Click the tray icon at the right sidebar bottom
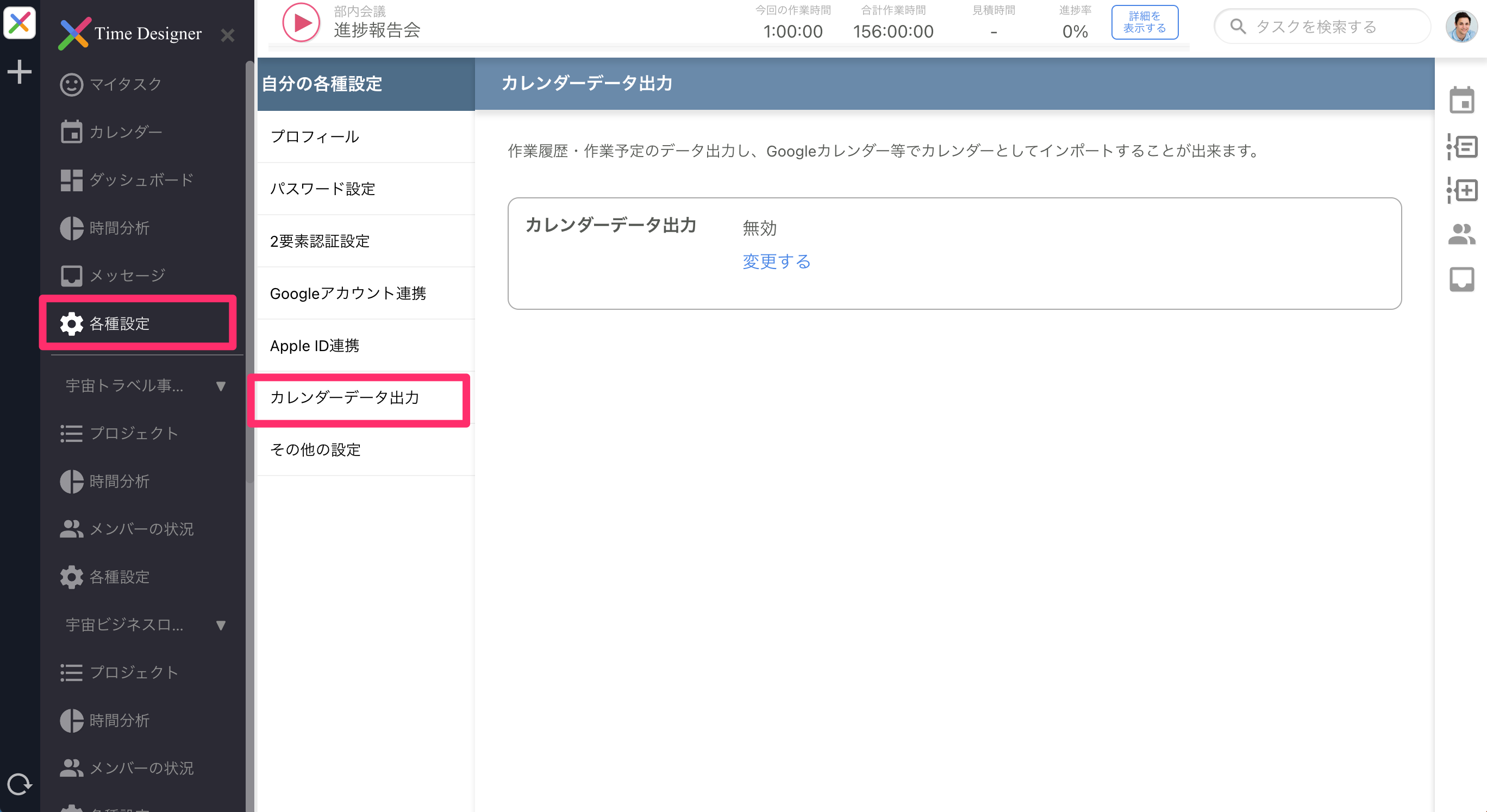Screen dimensions: 1487x812 coord(1461,279)
